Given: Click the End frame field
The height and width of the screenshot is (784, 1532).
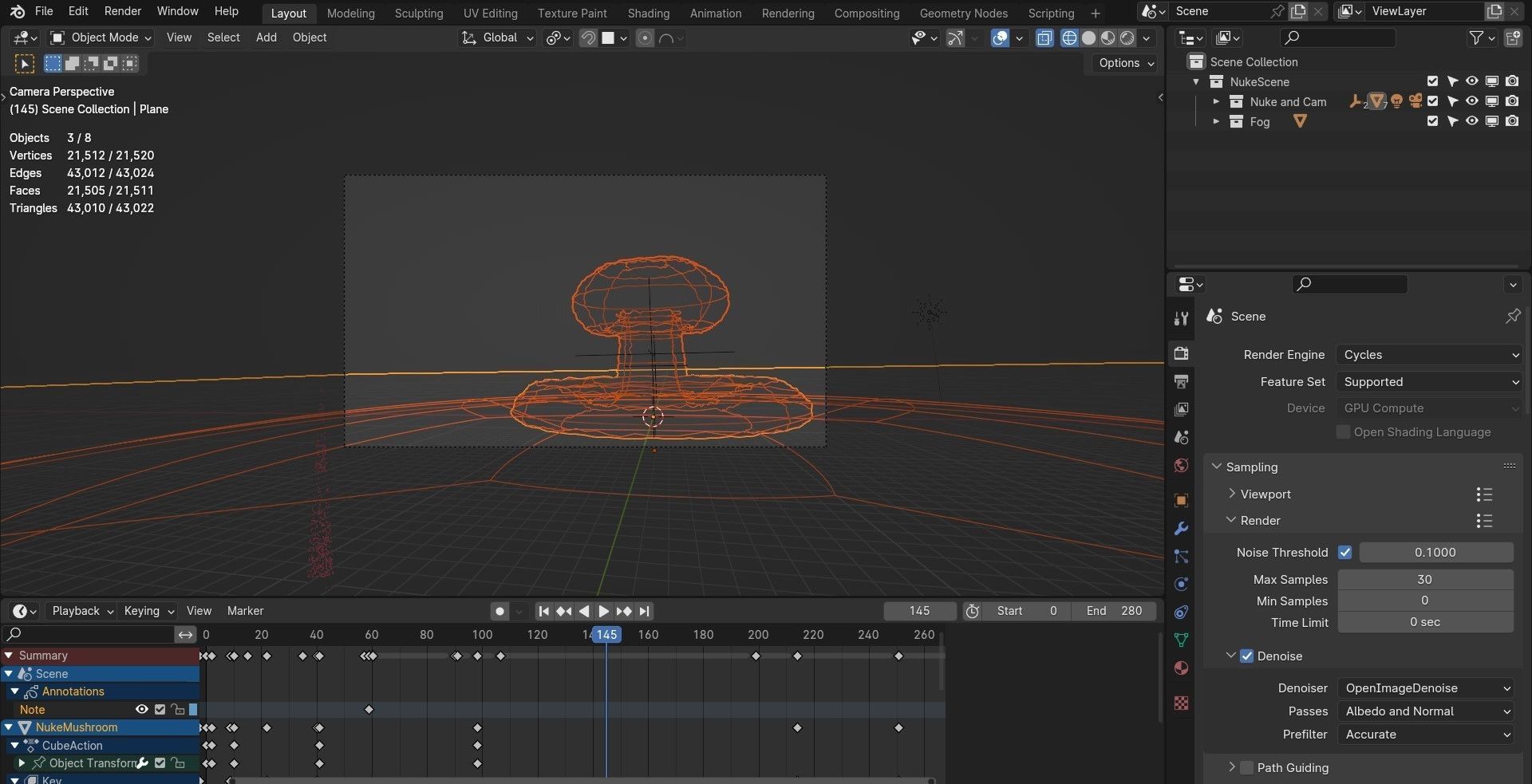Looking at the screenshot, I should pyautogui.click(x=1115, y=611).
